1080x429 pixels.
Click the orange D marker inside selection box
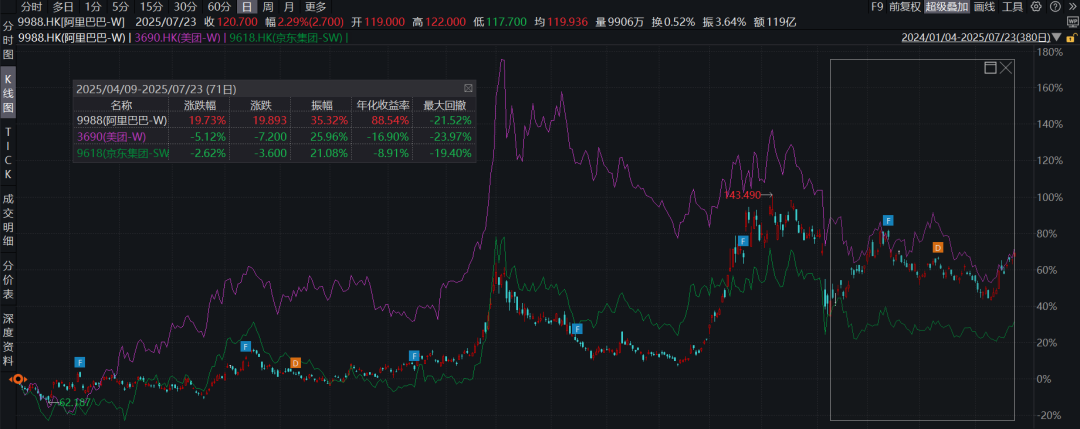937,247
